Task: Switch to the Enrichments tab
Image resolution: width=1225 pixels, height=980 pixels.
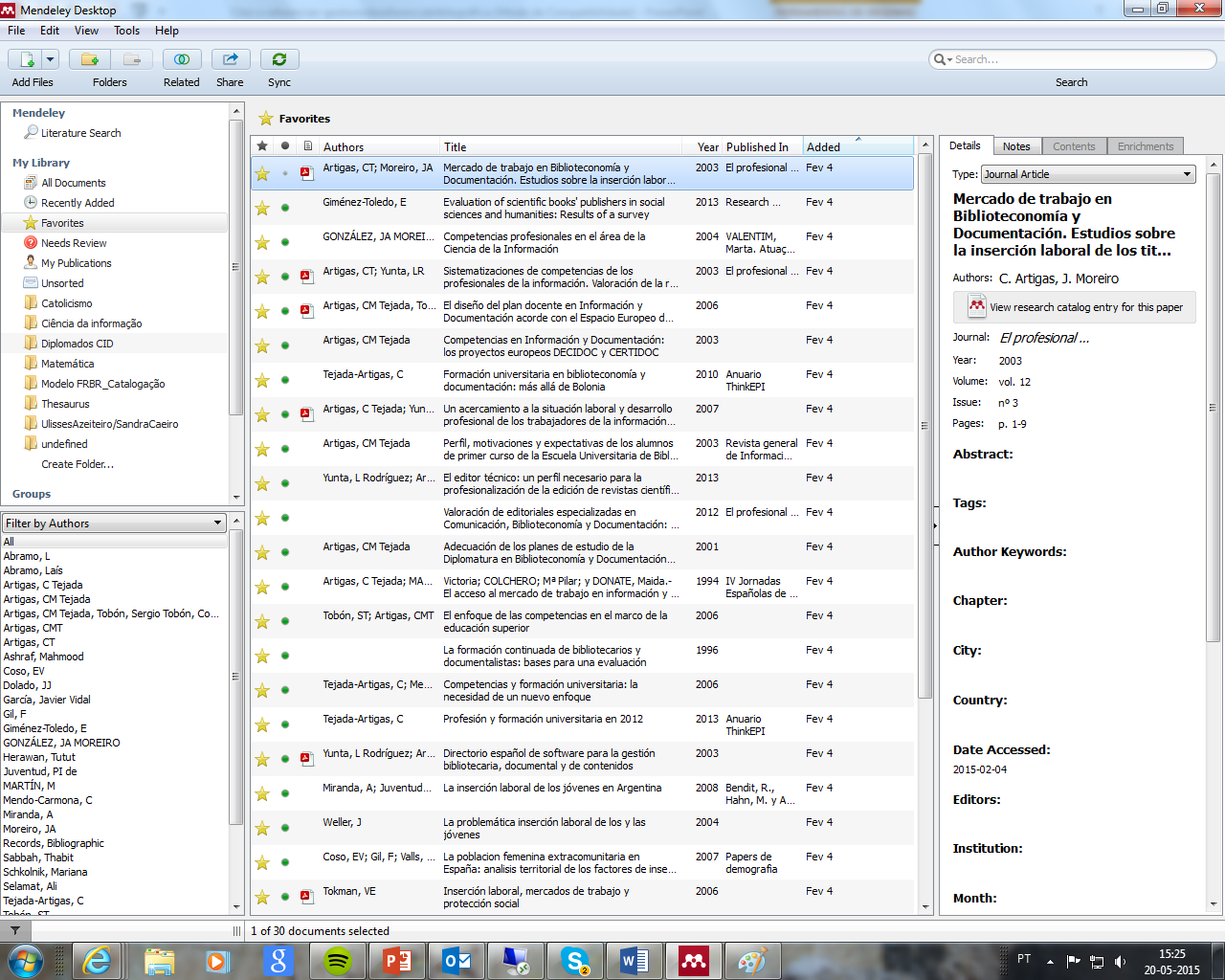Action: 1146,146
